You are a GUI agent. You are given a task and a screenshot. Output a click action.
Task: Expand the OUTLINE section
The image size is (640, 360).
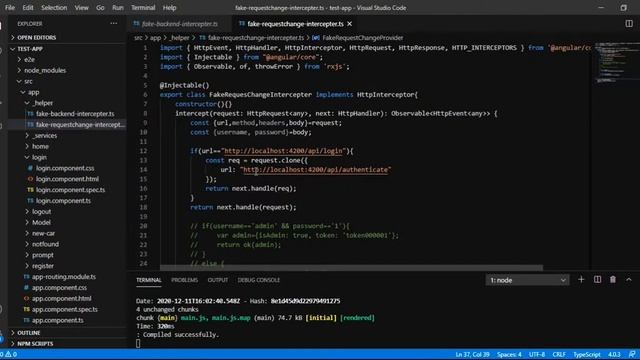pyautogui.click(x=29, y=333)
